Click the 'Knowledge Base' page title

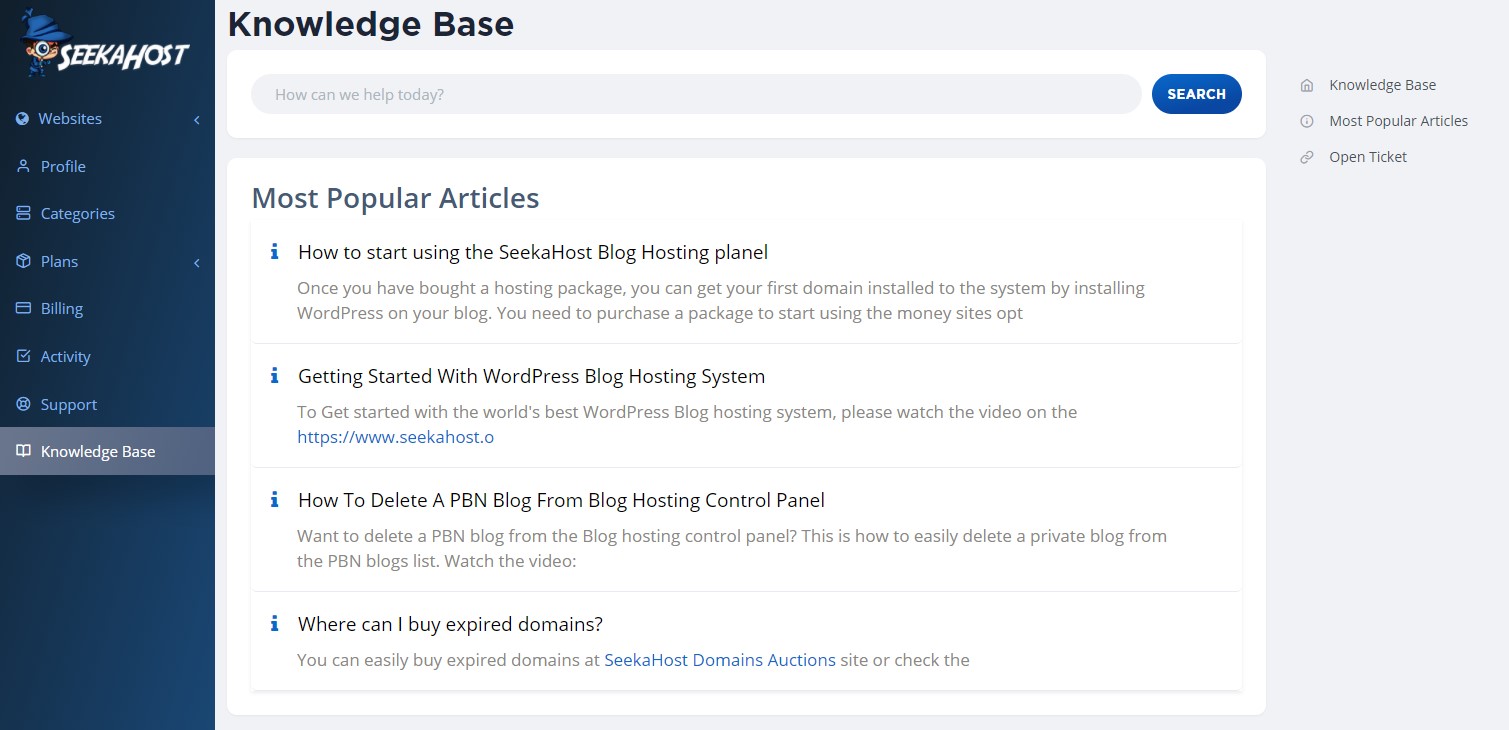370,23
